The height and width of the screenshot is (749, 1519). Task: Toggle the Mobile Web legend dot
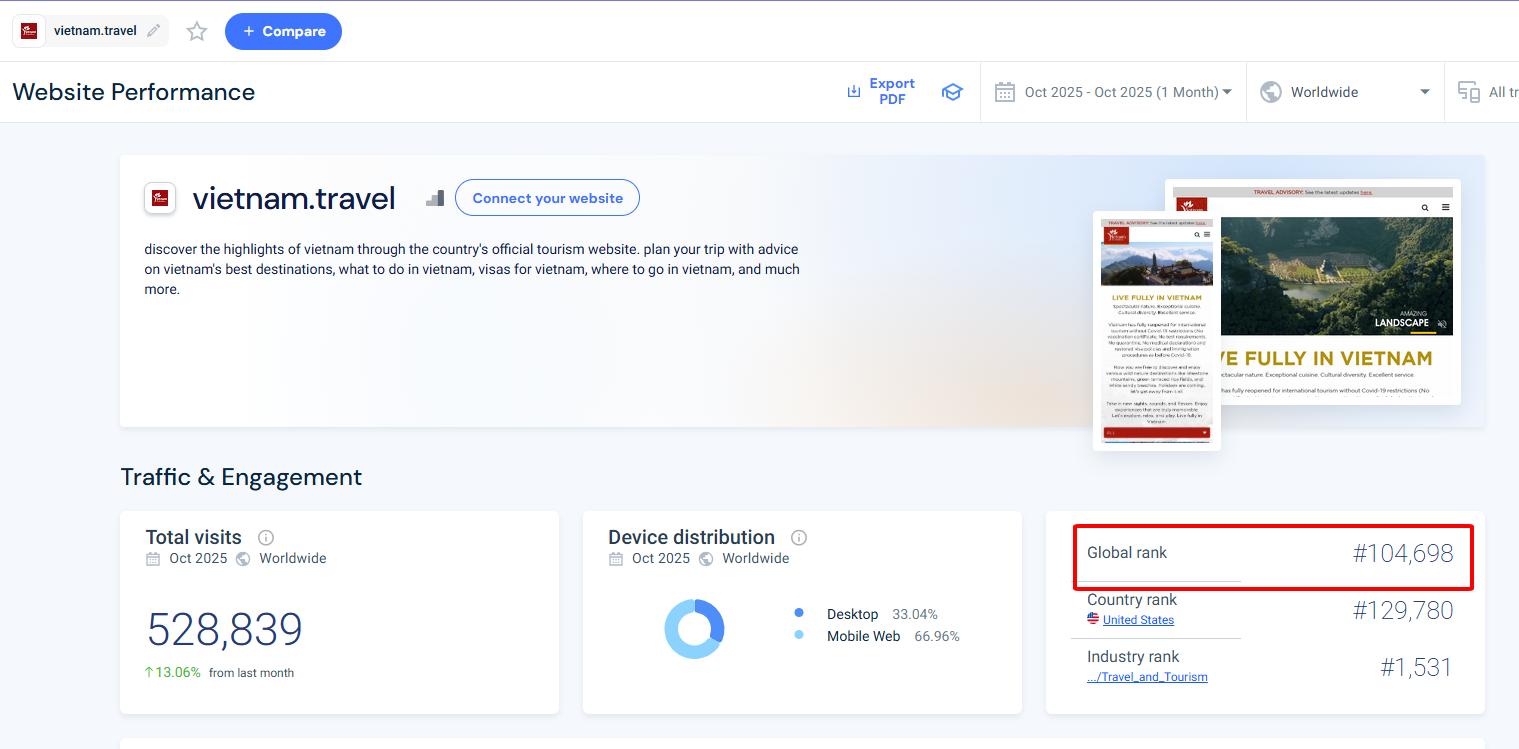coord(797,636)
